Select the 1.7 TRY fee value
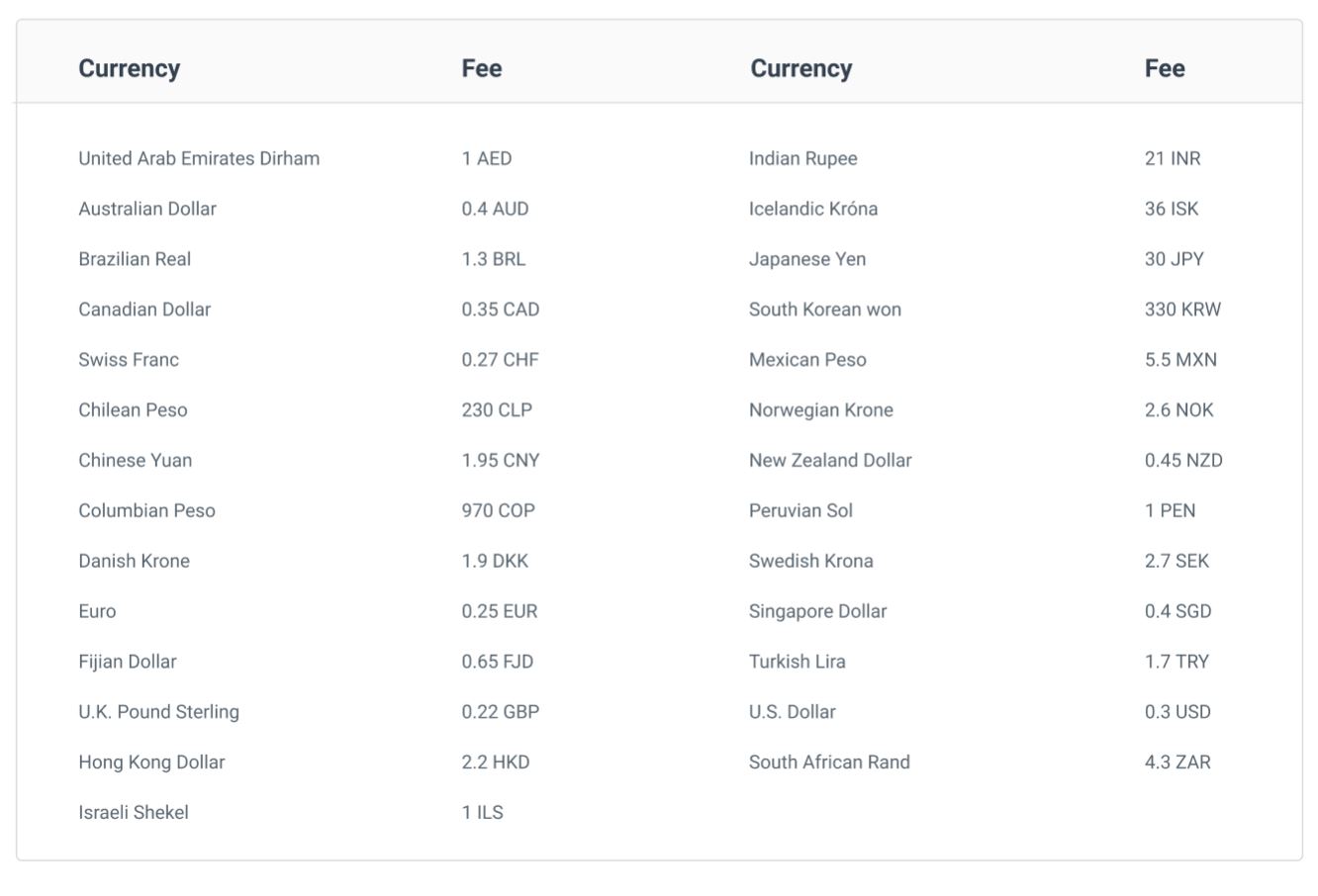The image size is (1318, 896). point(1177,662)
